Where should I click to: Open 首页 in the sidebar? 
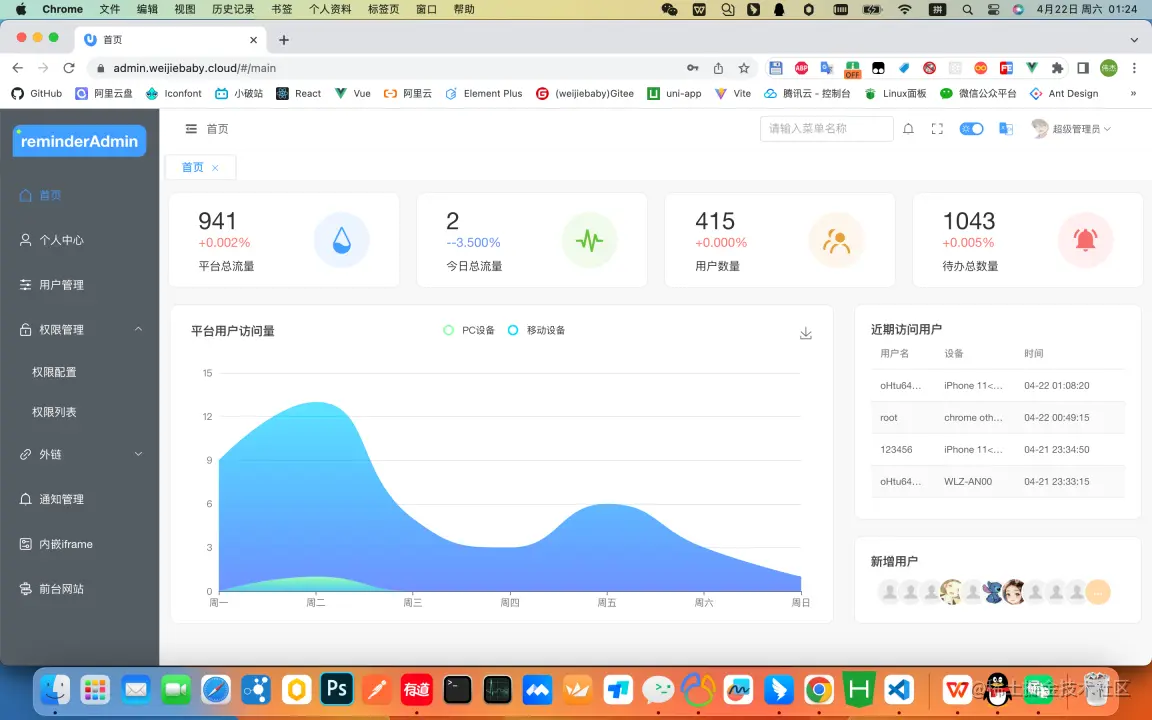click(x=79, y=195)
